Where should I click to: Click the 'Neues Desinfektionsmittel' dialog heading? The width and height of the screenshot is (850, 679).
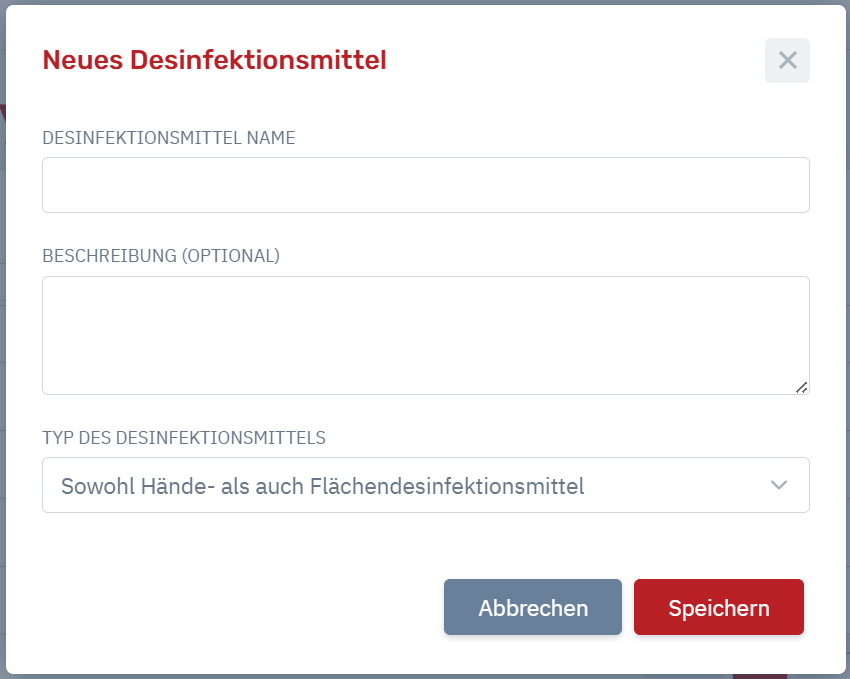[x=214, y=60]
